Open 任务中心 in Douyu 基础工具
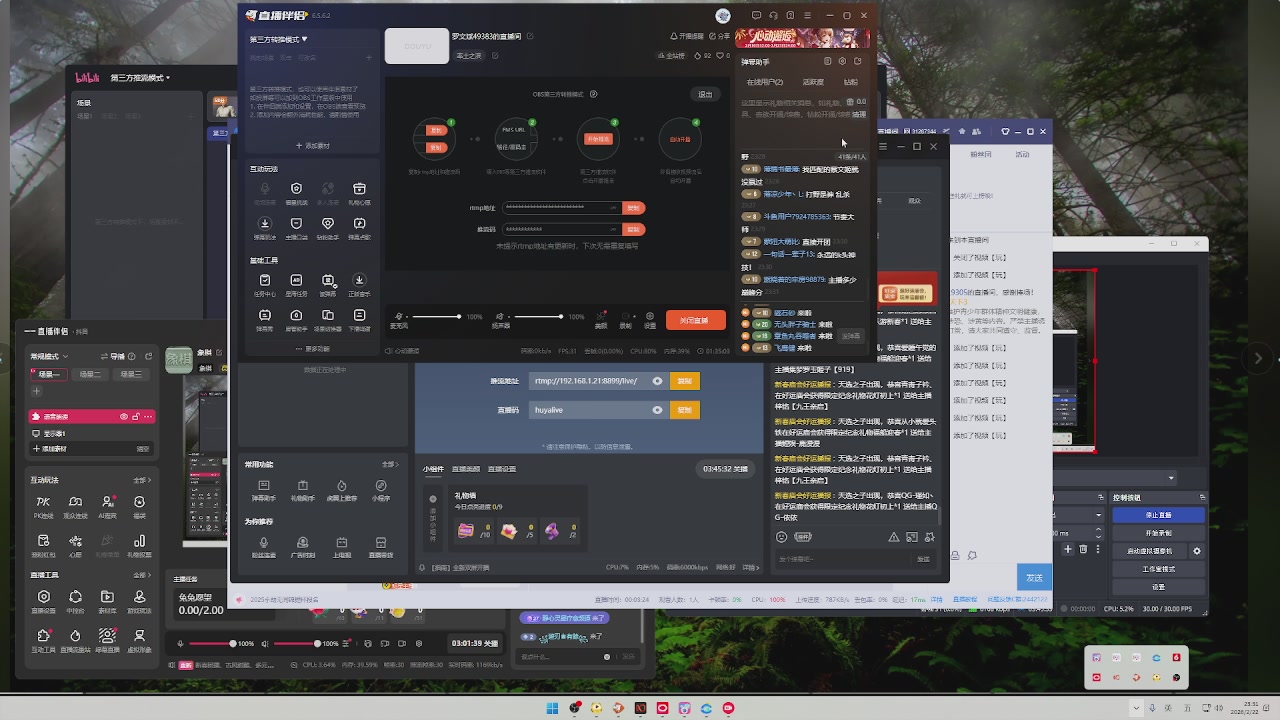The height and width of the screenshot is (720, 1280). [264, 284]
